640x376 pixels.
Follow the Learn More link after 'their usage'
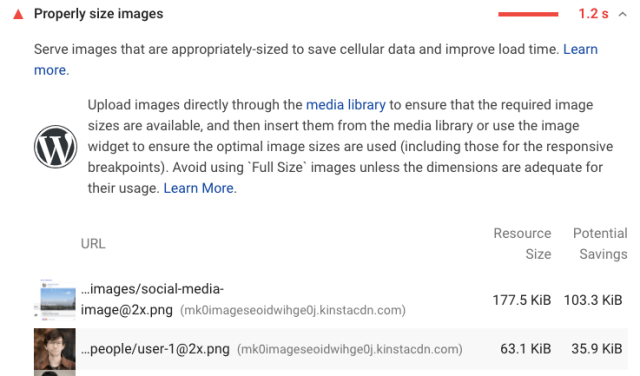point(199,188)
